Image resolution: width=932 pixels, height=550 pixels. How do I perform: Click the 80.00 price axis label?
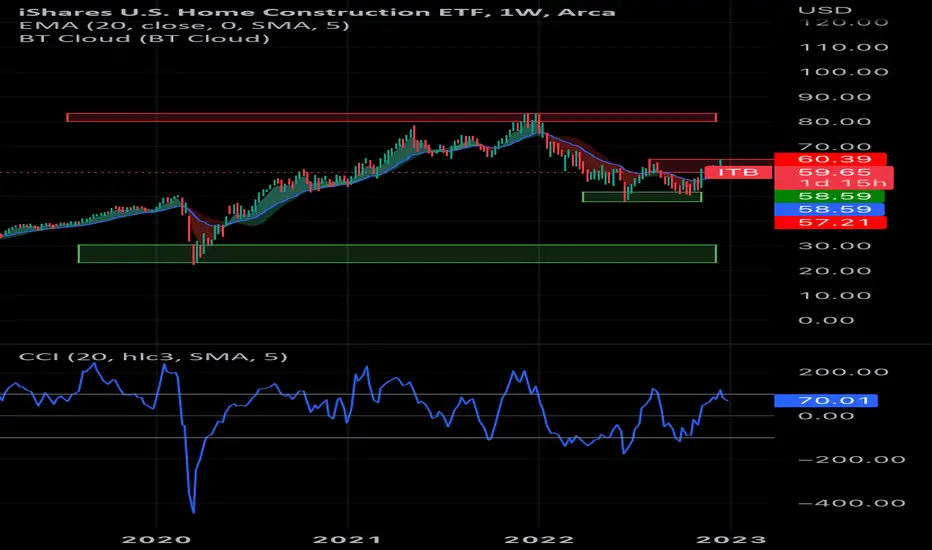tap(835, 122)
